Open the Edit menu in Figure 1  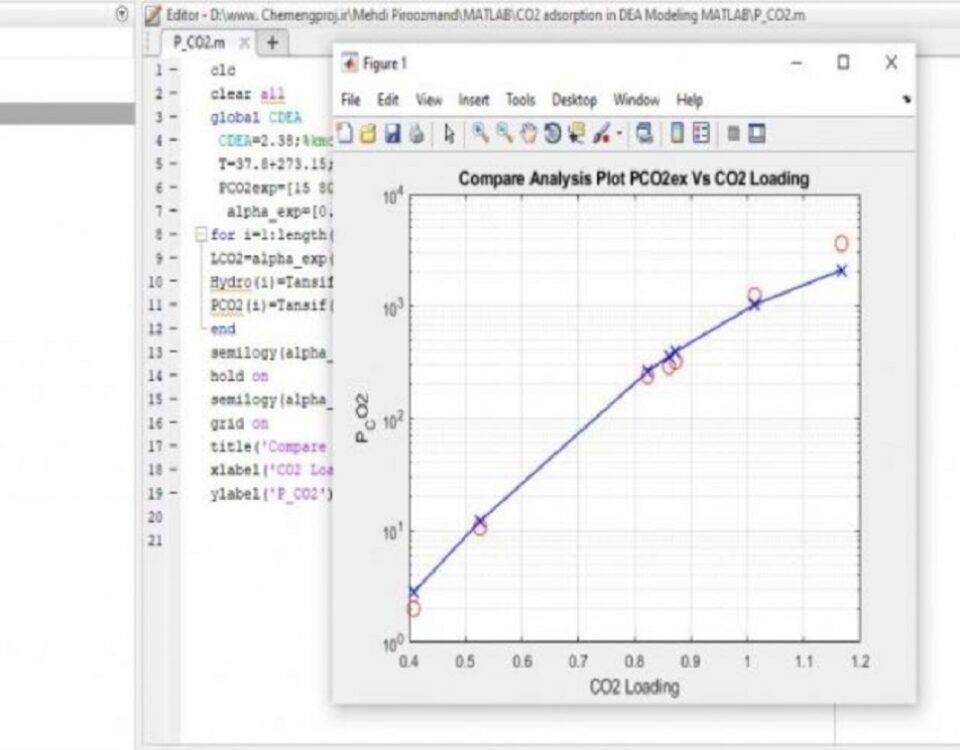click(x=388, y=100)
